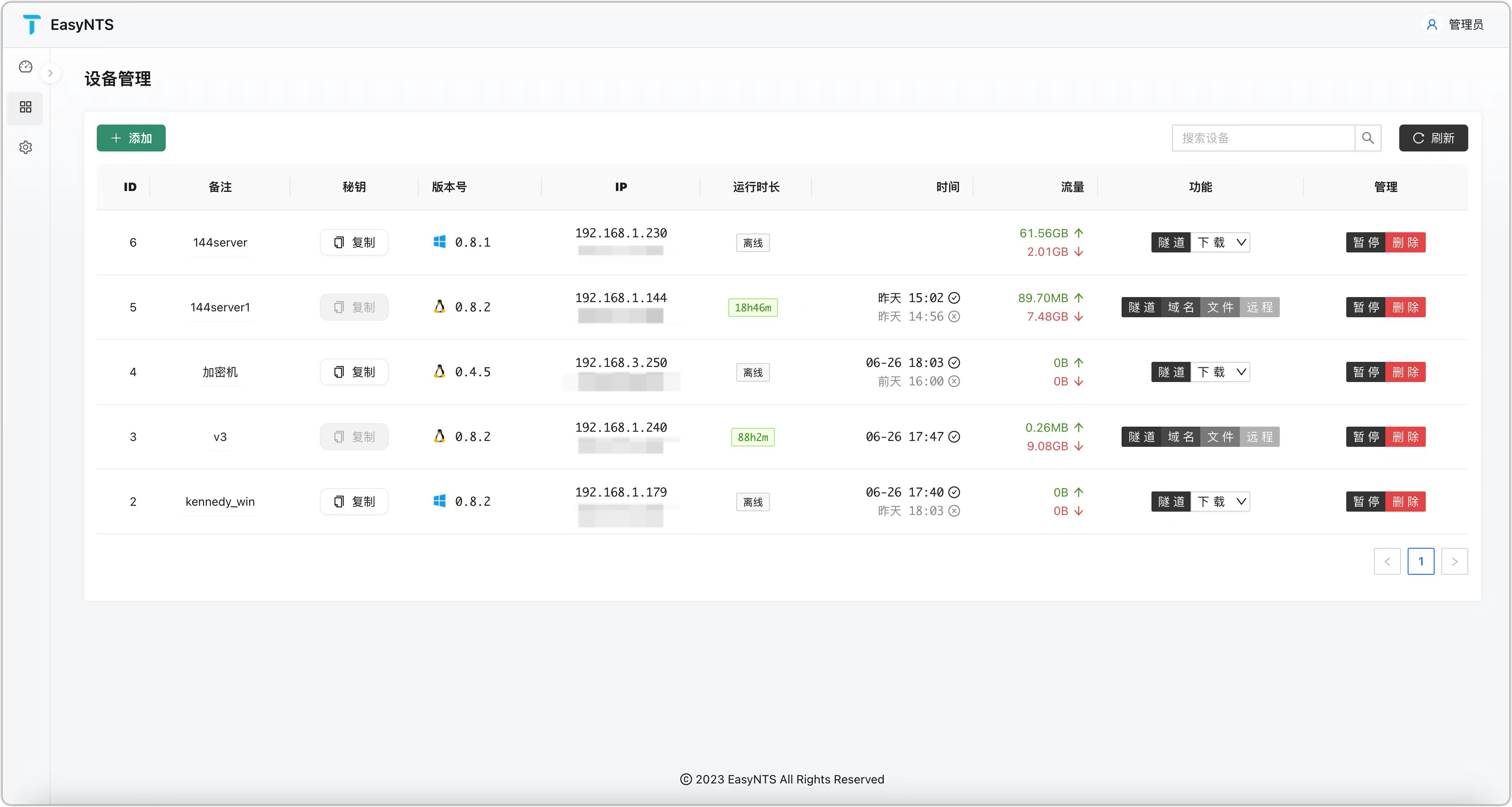
Task: Click the Linux icon in 144server1 row
Action: [x=439, y=306]
